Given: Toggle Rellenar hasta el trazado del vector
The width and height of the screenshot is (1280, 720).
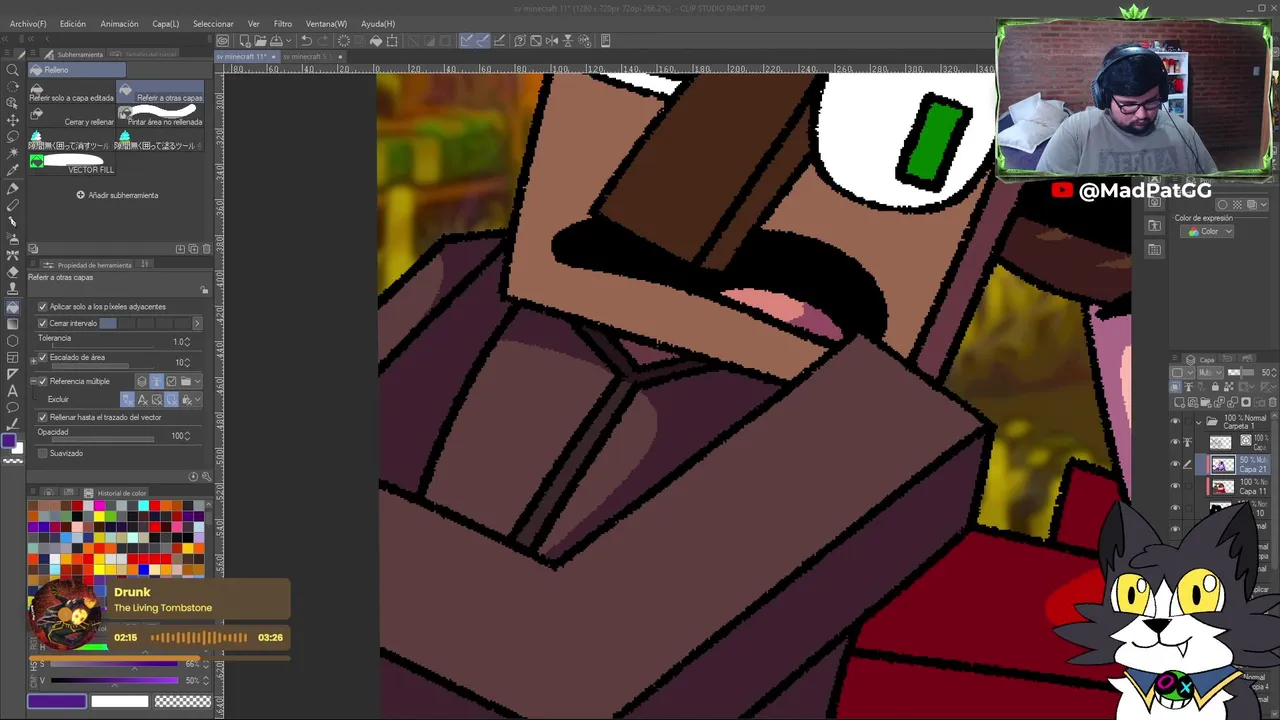Looking at the screenshot, I should coord(42,417).
